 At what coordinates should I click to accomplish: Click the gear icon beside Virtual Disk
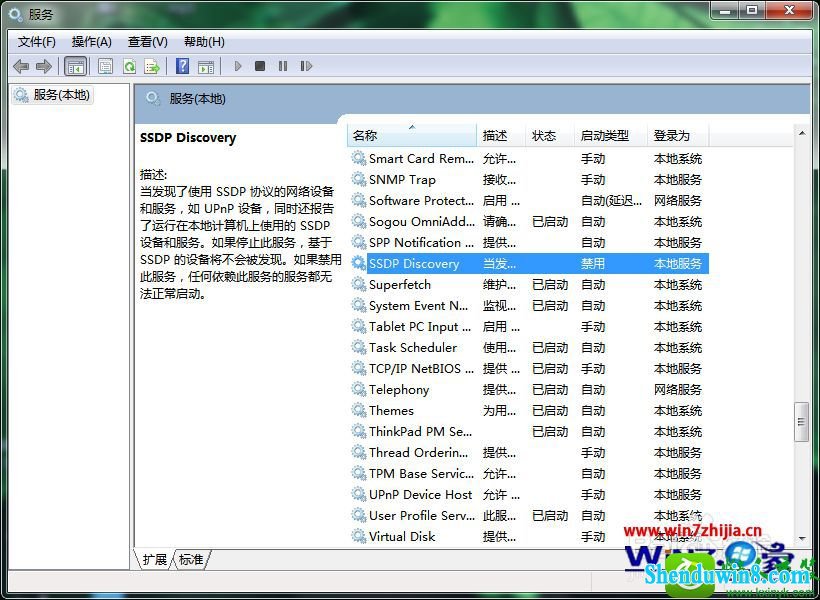coord(359,536)
